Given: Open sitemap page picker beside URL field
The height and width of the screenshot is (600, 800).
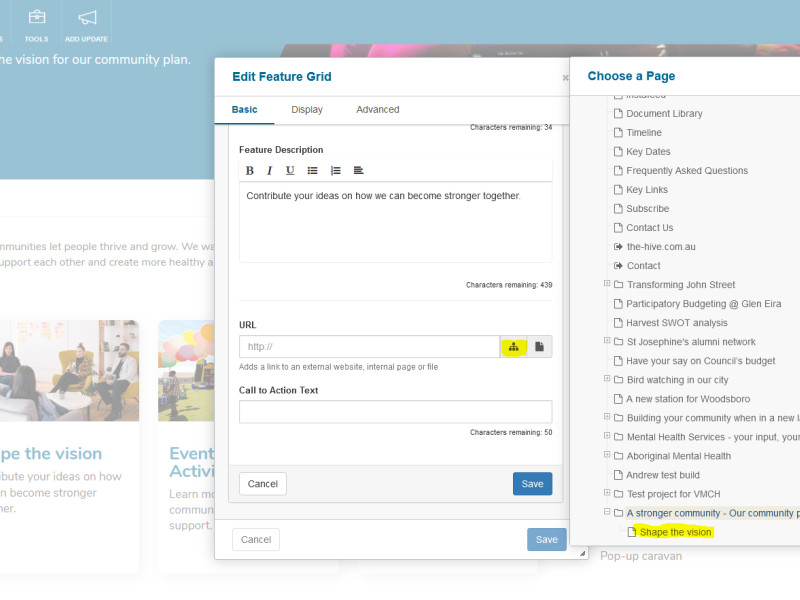Looking at the screenshot, I should [x=514, y=347].
